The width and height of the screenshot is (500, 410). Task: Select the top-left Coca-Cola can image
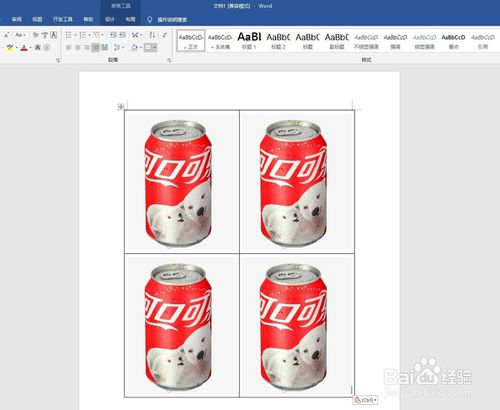click(x=178, y=184)
